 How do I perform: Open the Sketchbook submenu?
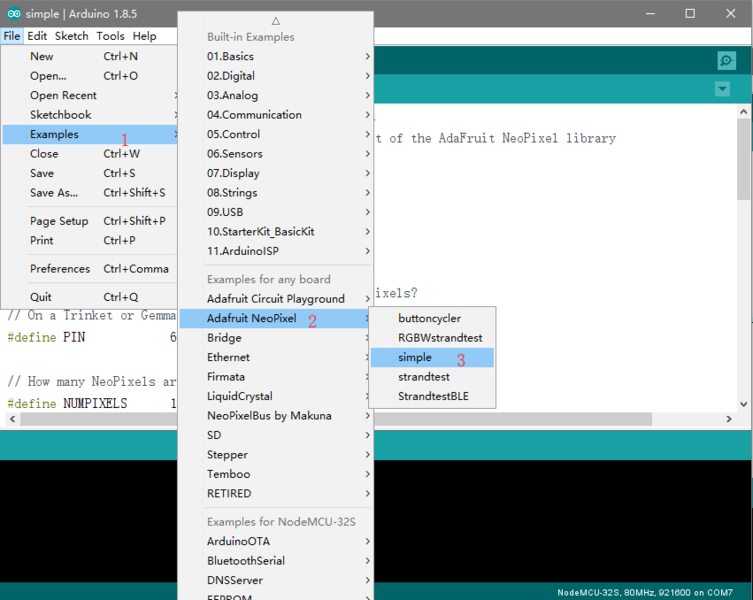[x=60, y=115]
